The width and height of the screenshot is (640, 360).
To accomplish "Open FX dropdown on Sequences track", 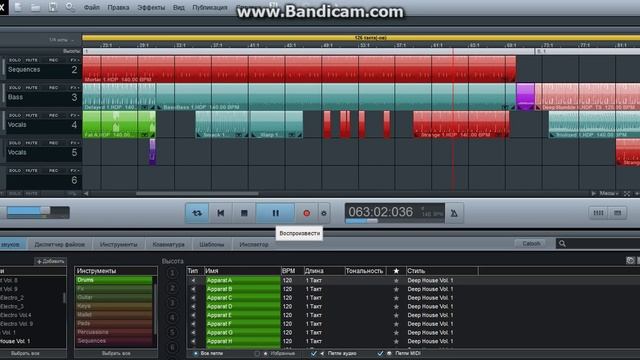I will (x=75, y=60).
